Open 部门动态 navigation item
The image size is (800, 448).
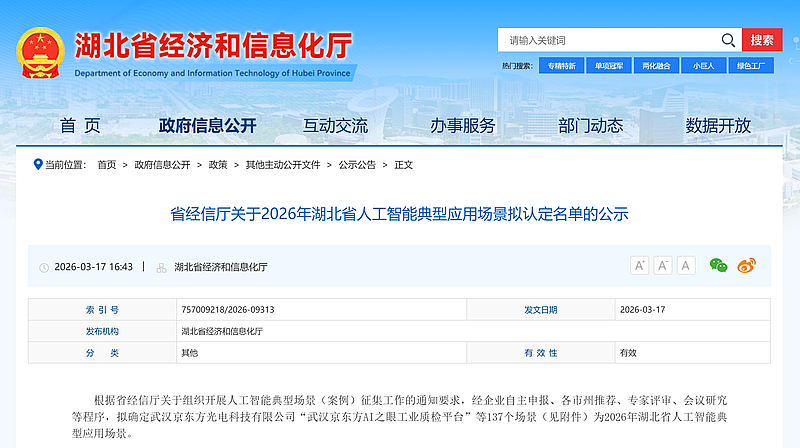point(591,126)
